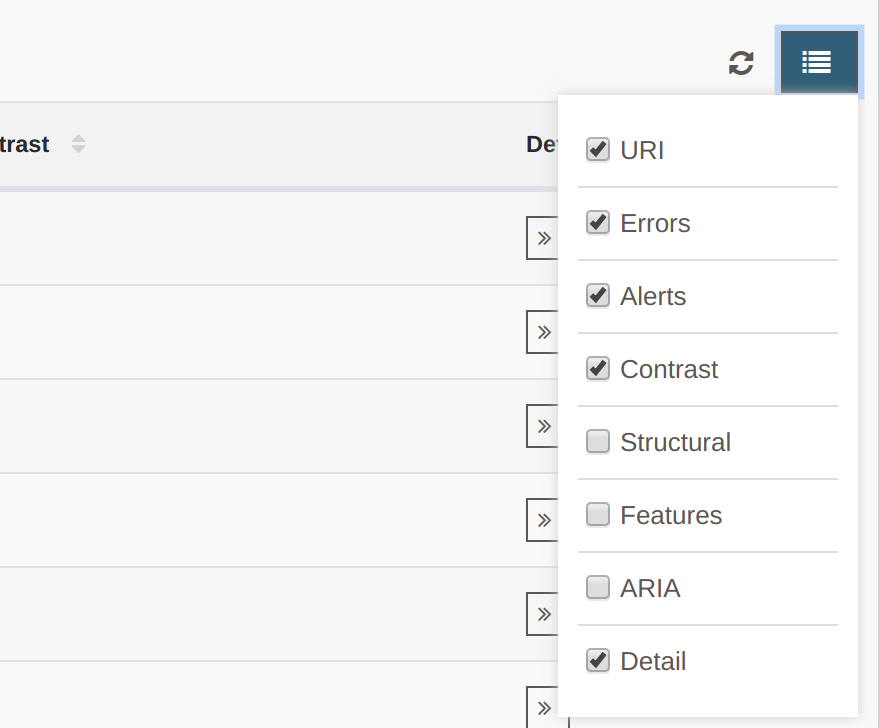This screenshot has height=728, width=880.
Task: Disable the Contrast column checkbox
Action: pyautogui.click(x=598, y=369)
